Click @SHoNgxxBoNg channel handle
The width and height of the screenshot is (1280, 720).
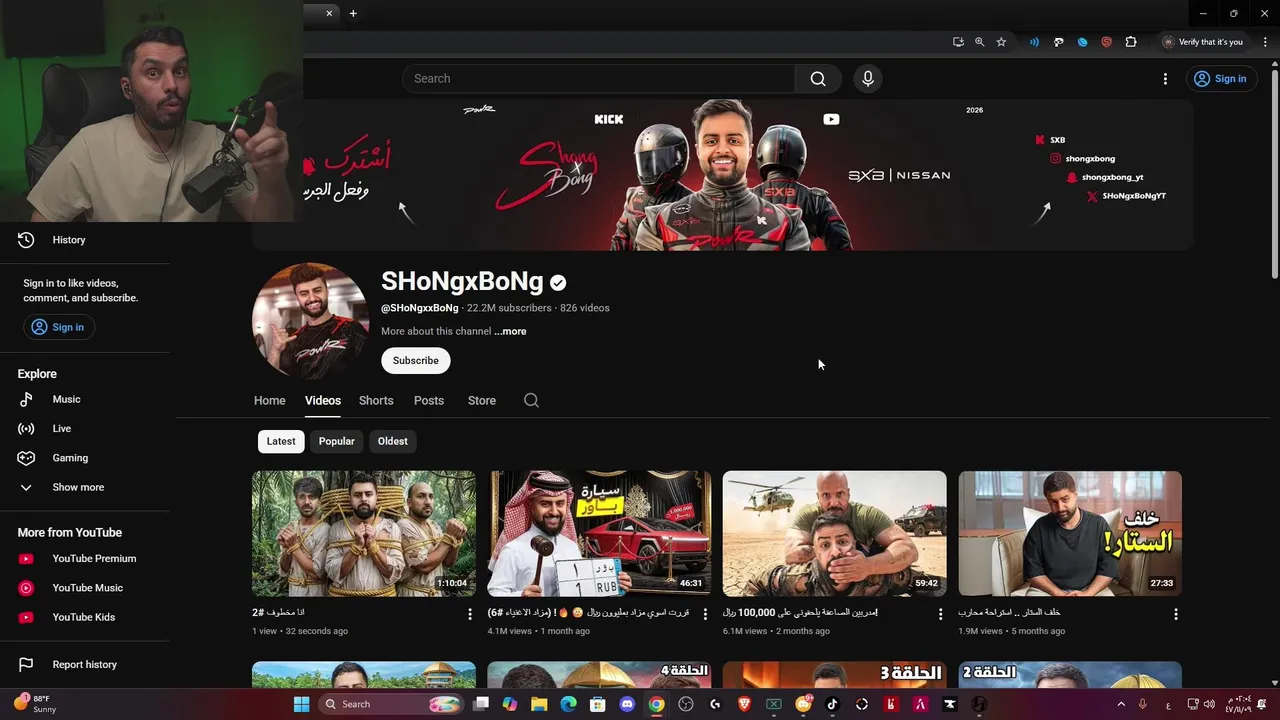click(x=420, y=308)
